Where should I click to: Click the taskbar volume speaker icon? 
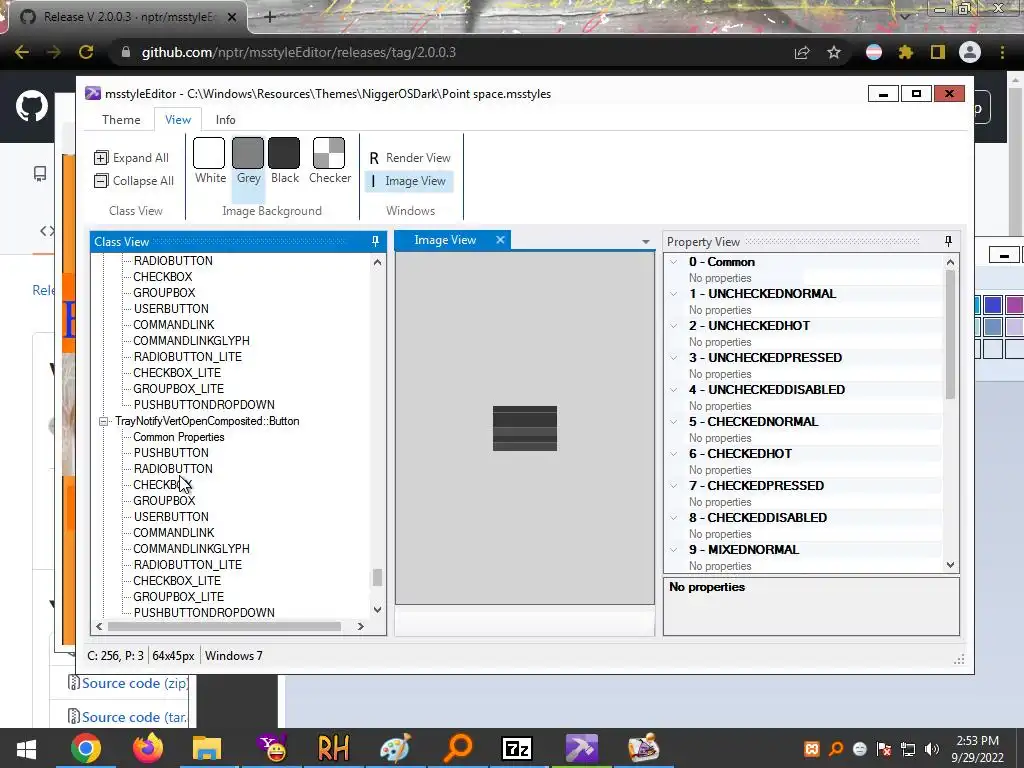(x=932, y=749)
